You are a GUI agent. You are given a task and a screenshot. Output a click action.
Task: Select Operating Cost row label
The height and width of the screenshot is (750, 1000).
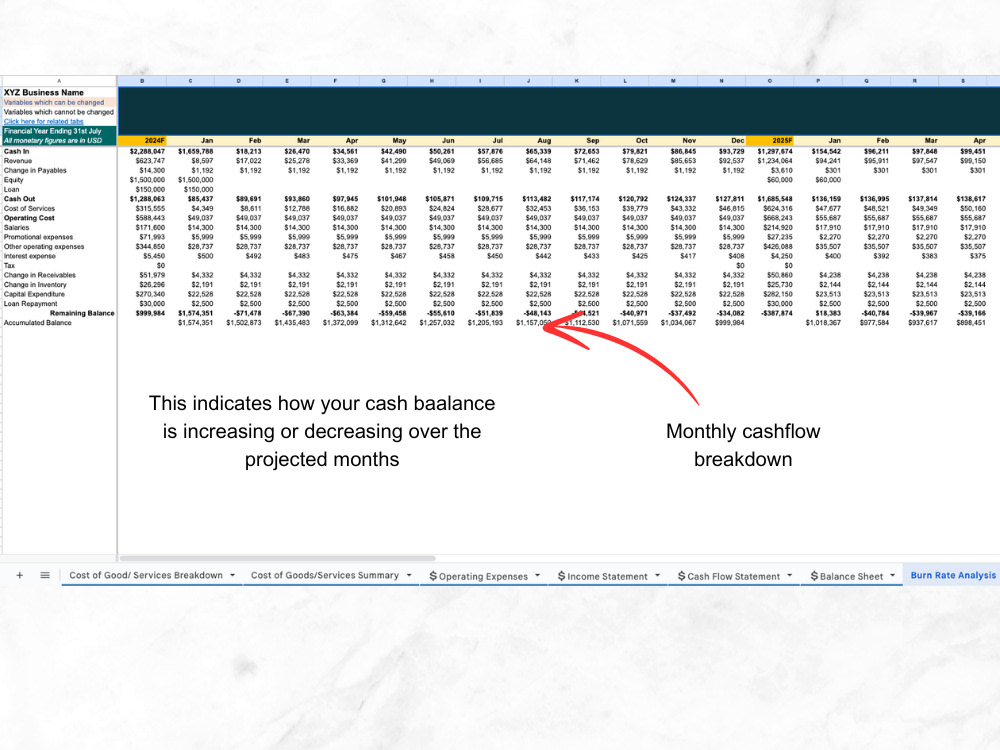(x=29, y=218)
